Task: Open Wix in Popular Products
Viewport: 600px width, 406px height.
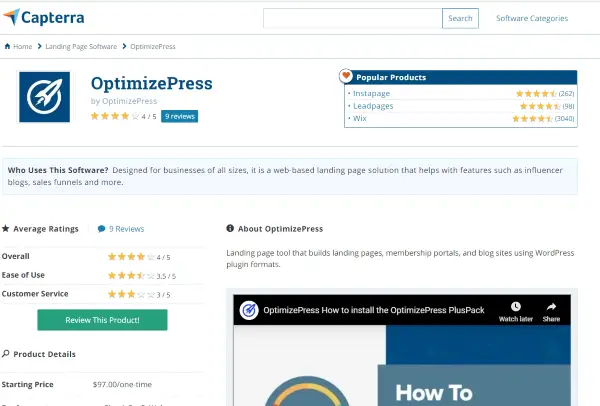Action: click(x=359, y=118)
